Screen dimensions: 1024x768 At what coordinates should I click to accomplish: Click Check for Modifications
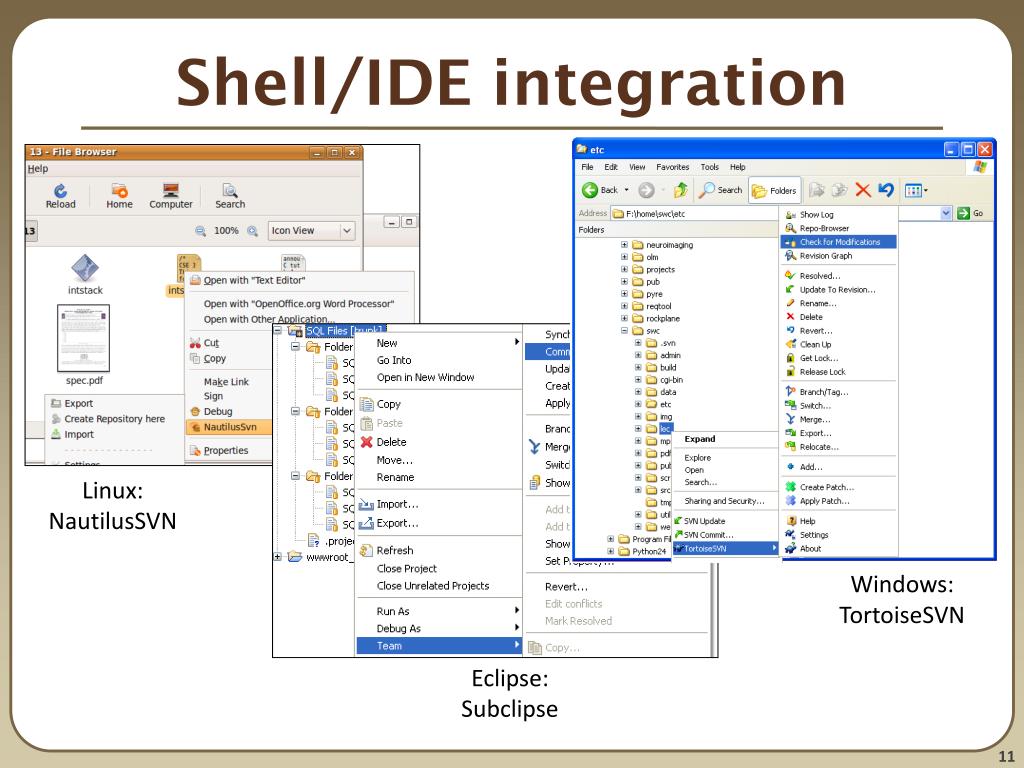point(839,242)
